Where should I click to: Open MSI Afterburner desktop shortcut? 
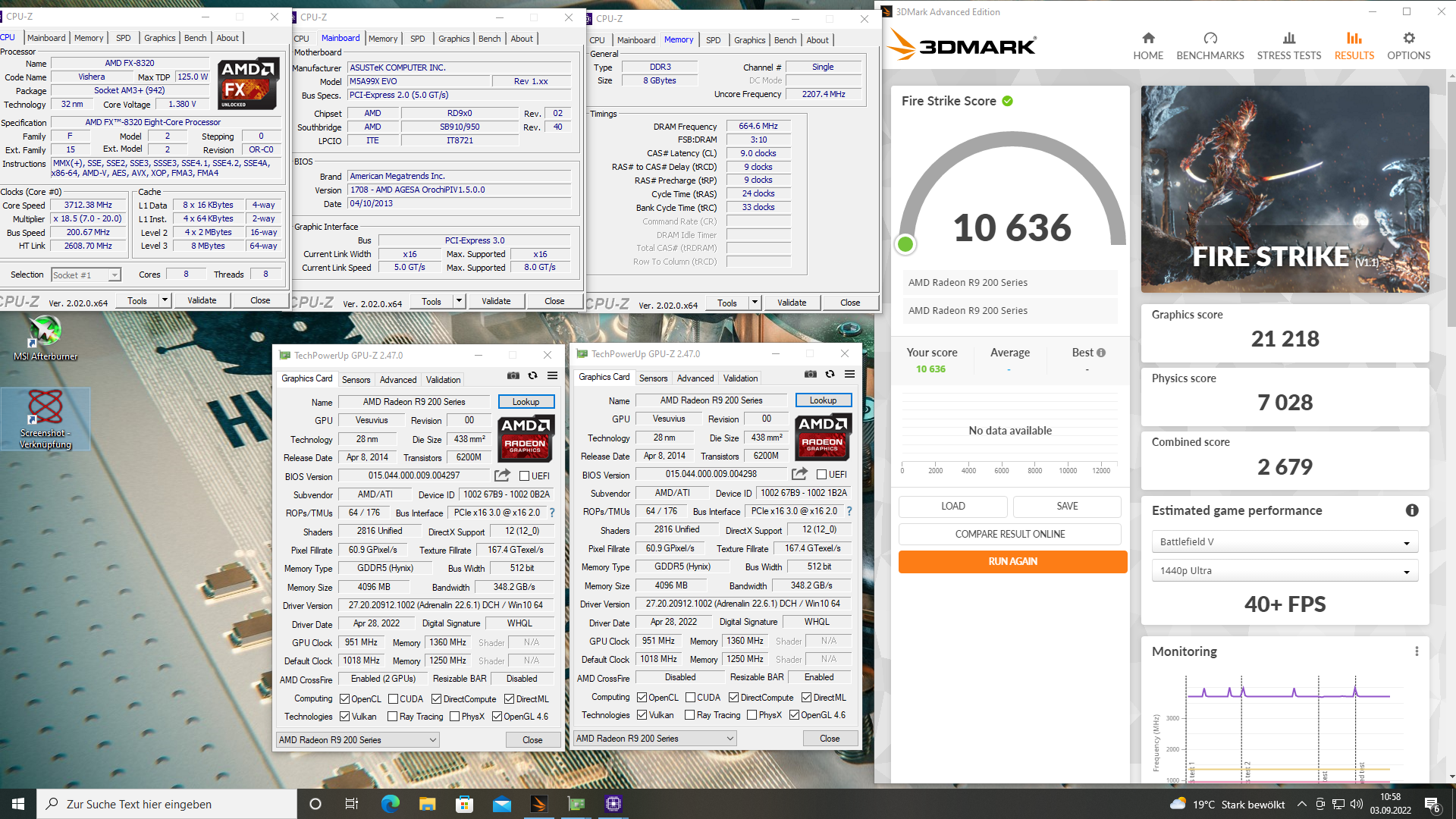45,338
